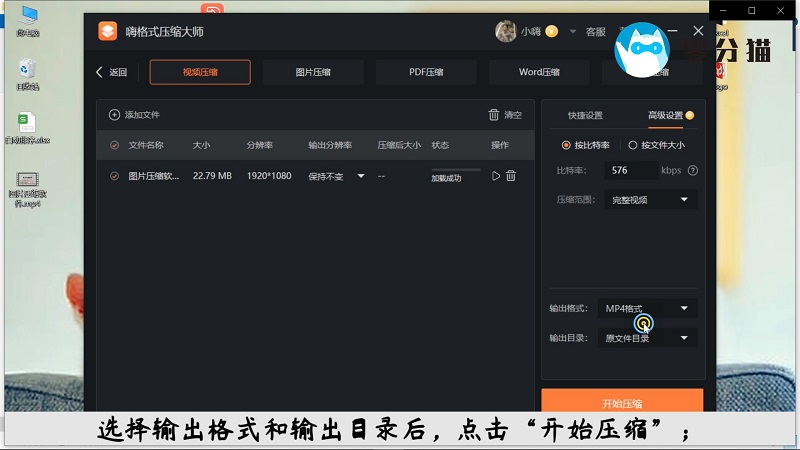Screen dimensions: 800x450
Task: Delete the file using the row trash icon
Action: (511, 176)
